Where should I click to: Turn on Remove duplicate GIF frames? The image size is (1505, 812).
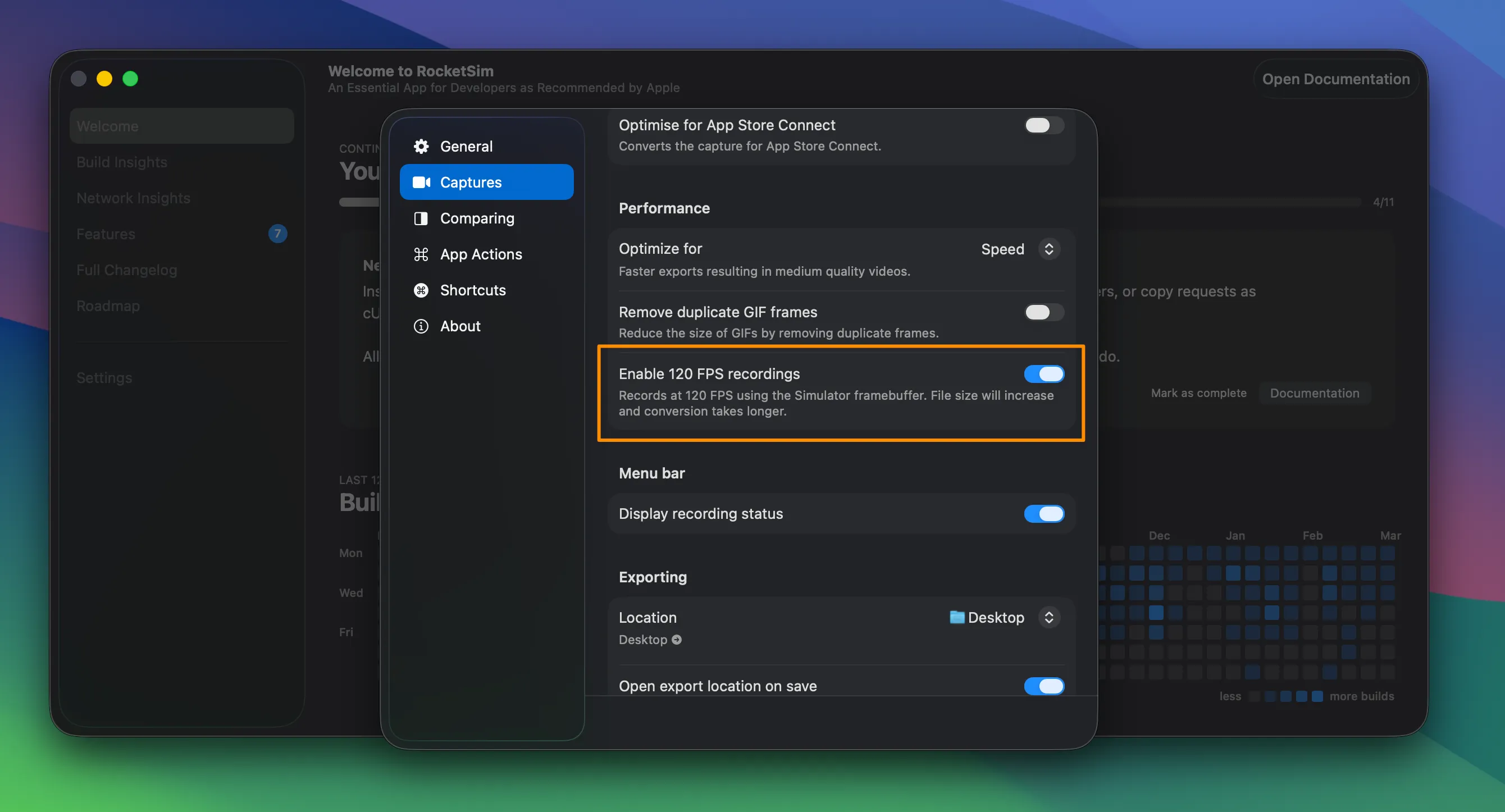[x=1043, y=312]
